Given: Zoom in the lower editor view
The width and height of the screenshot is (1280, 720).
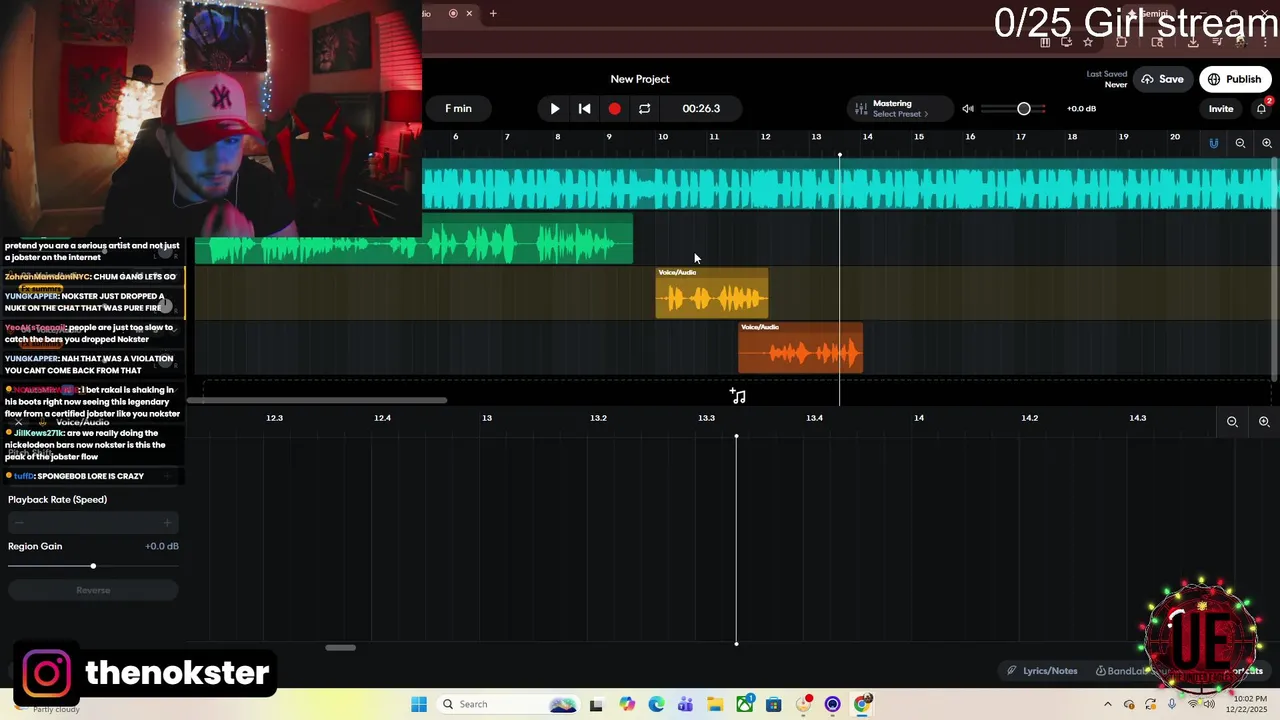Looking at the screenshot, I should click(1264, 422).
